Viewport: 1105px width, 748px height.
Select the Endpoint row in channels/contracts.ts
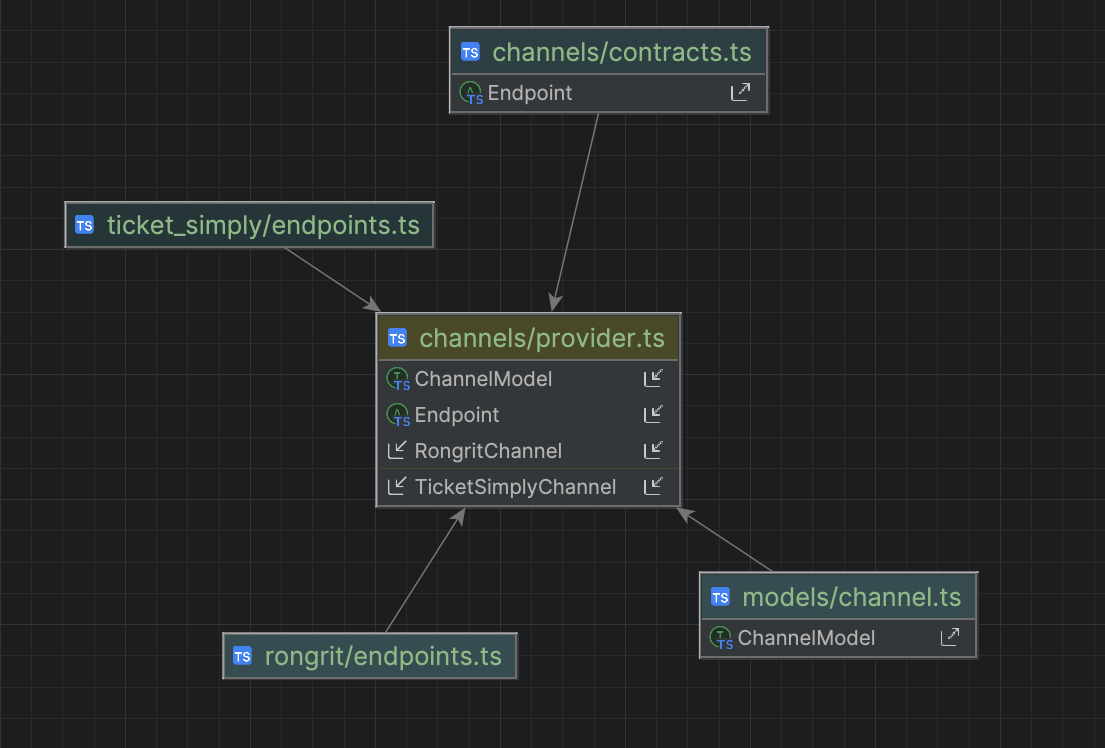[x=609, y=93]
